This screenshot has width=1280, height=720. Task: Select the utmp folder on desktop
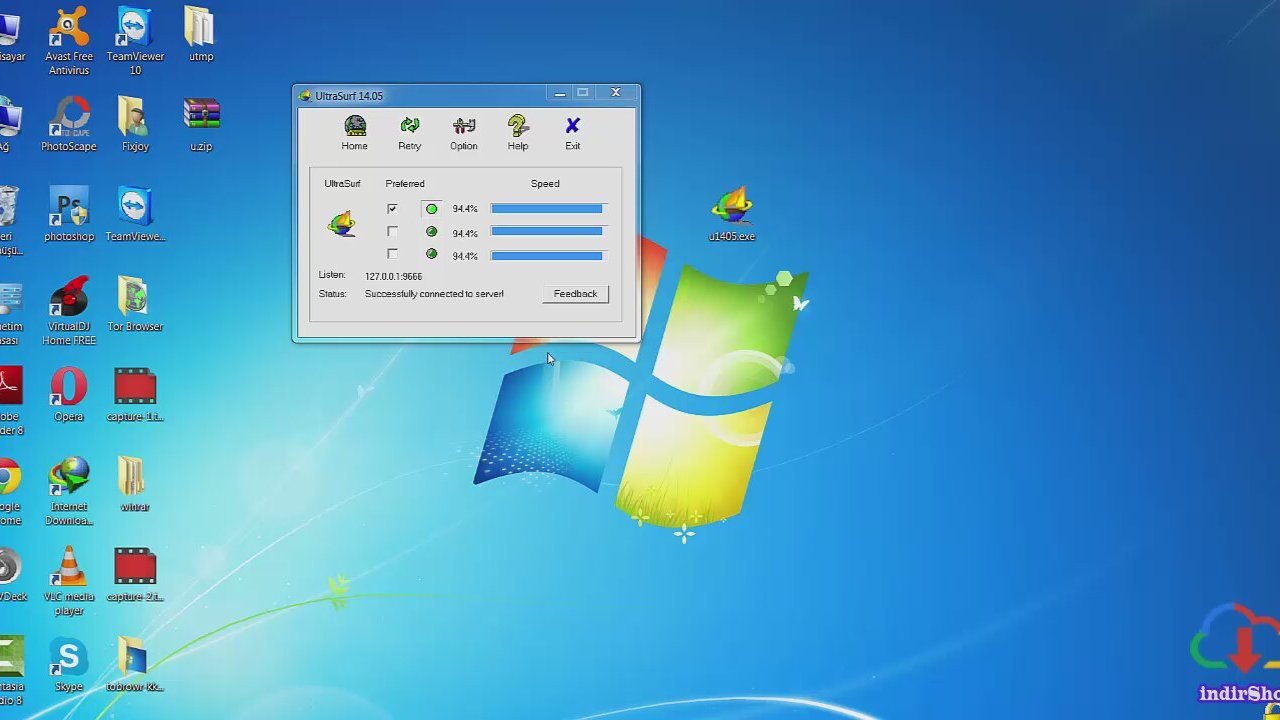click(200, 34)
